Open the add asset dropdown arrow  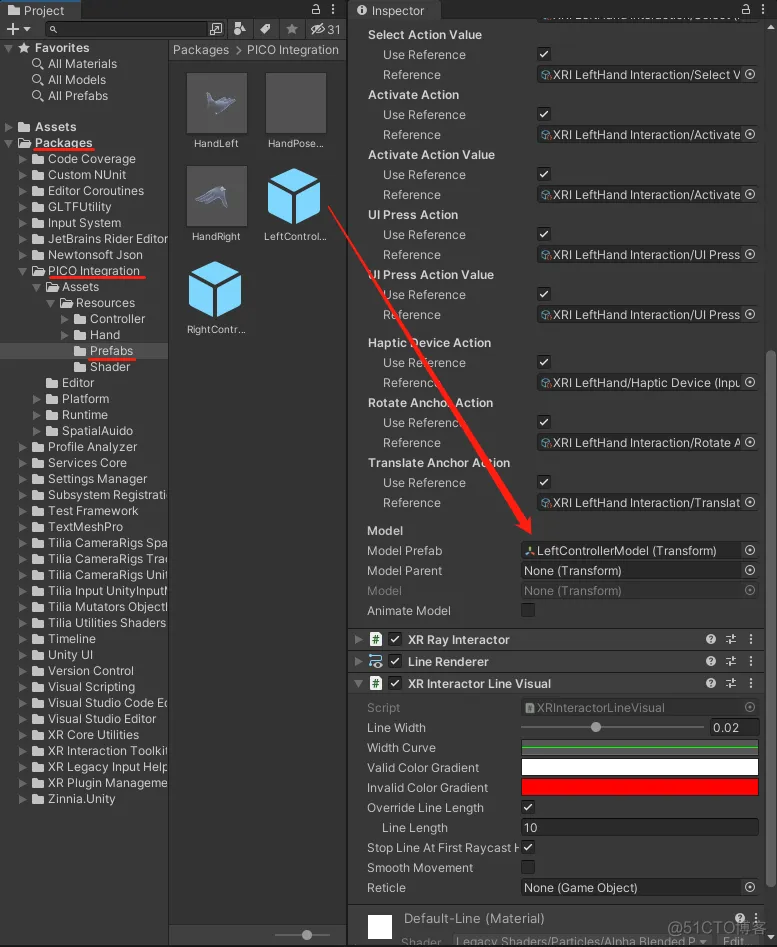click(27, 29)
